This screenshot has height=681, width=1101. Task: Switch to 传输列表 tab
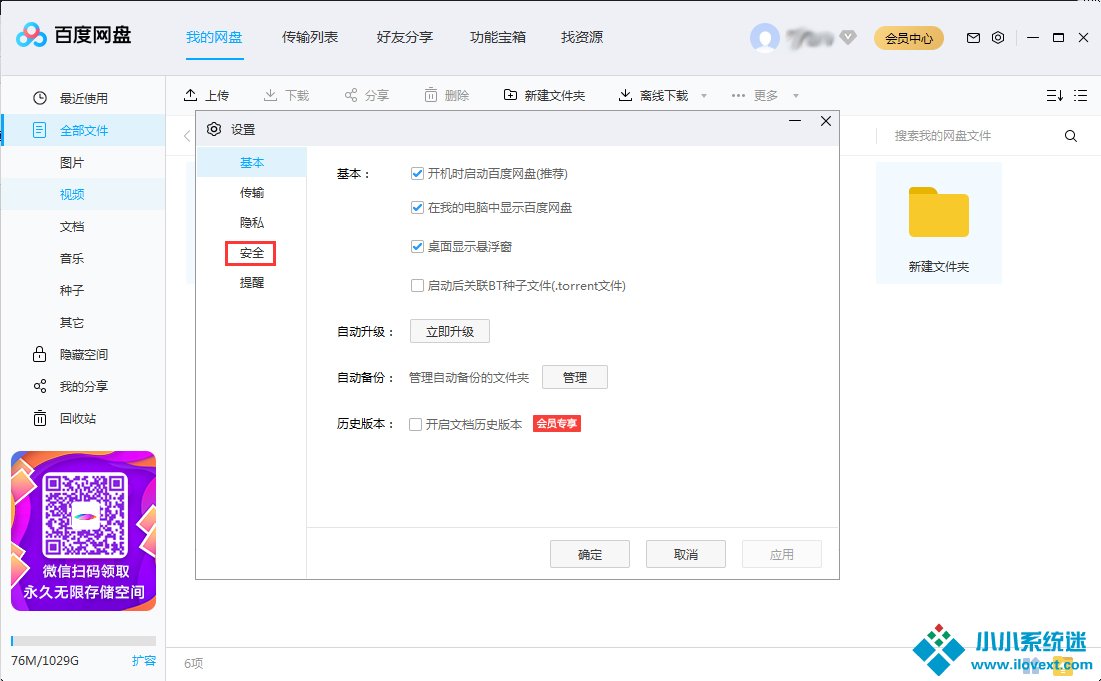click(310, 37)
